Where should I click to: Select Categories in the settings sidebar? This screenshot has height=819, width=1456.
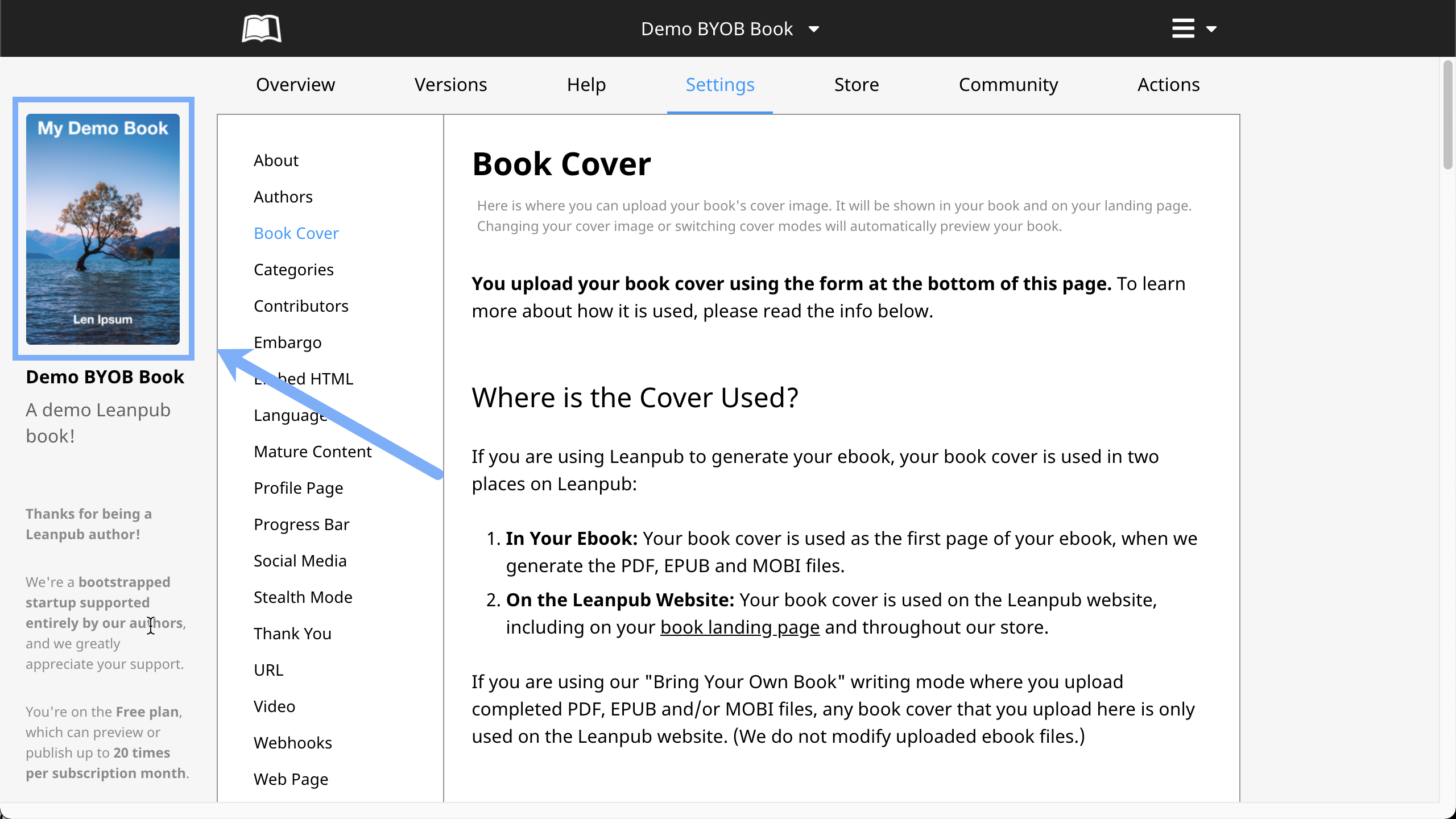[x=293, y=270]
